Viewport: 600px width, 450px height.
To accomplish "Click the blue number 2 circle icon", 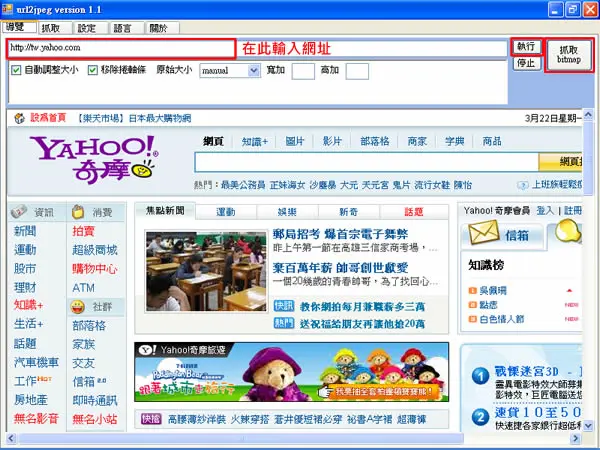I will 480,417.
